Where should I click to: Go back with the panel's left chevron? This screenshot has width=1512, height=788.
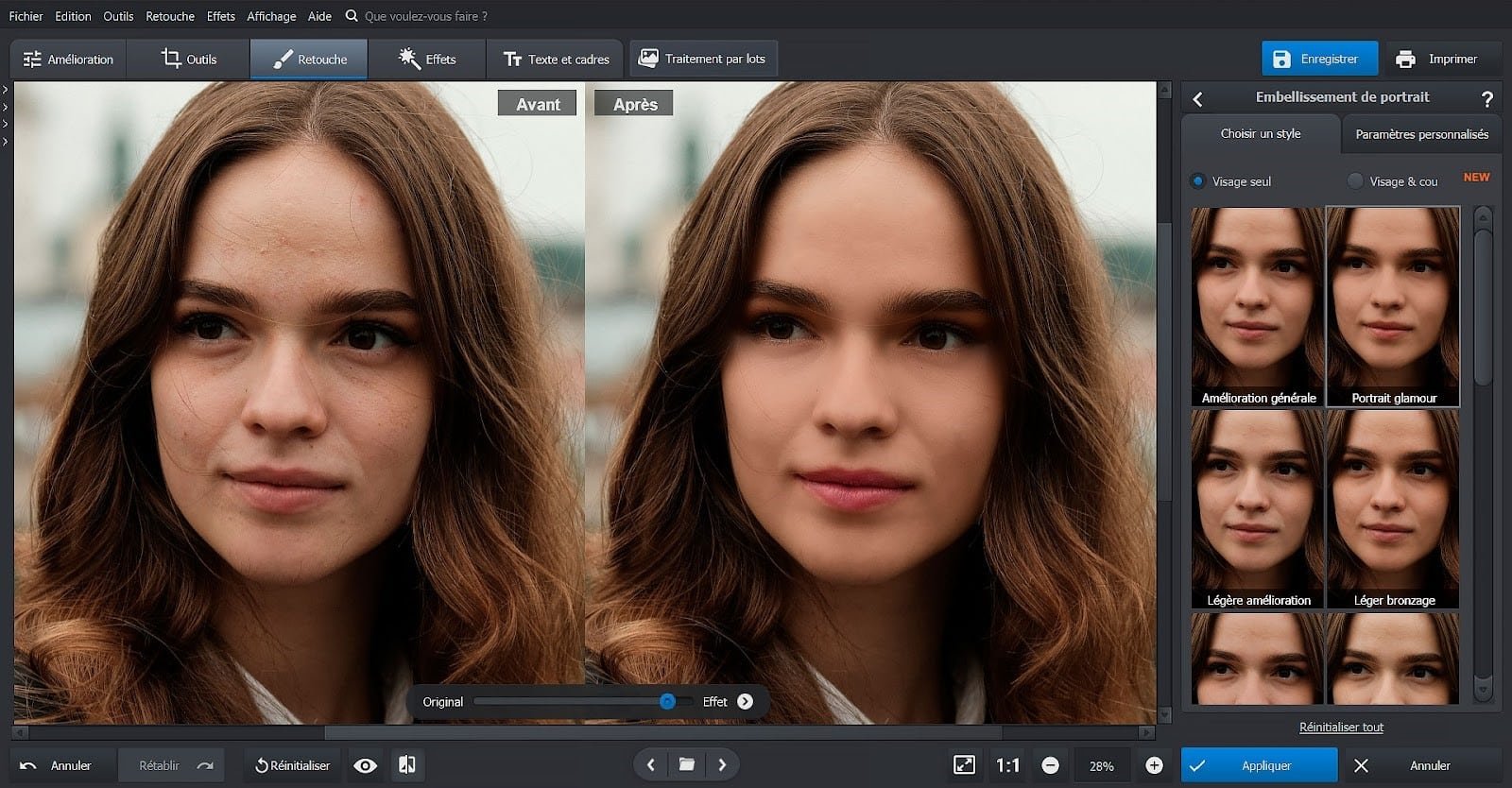1197,98
